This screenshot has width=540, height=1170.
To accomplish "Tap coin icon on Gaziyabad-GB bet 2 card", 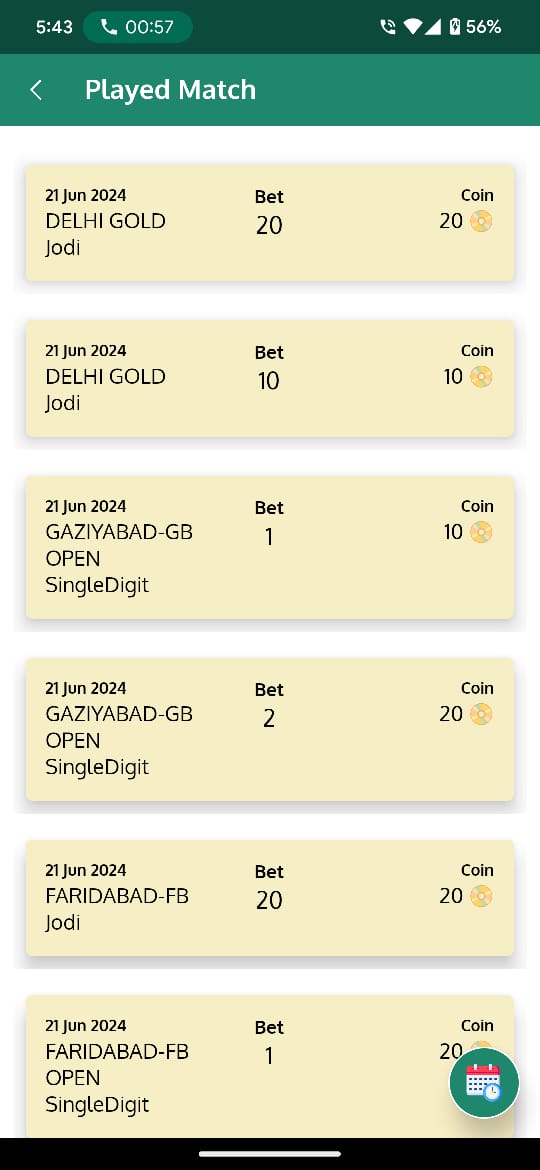I will pyautogui.click(x=481, y=713).
